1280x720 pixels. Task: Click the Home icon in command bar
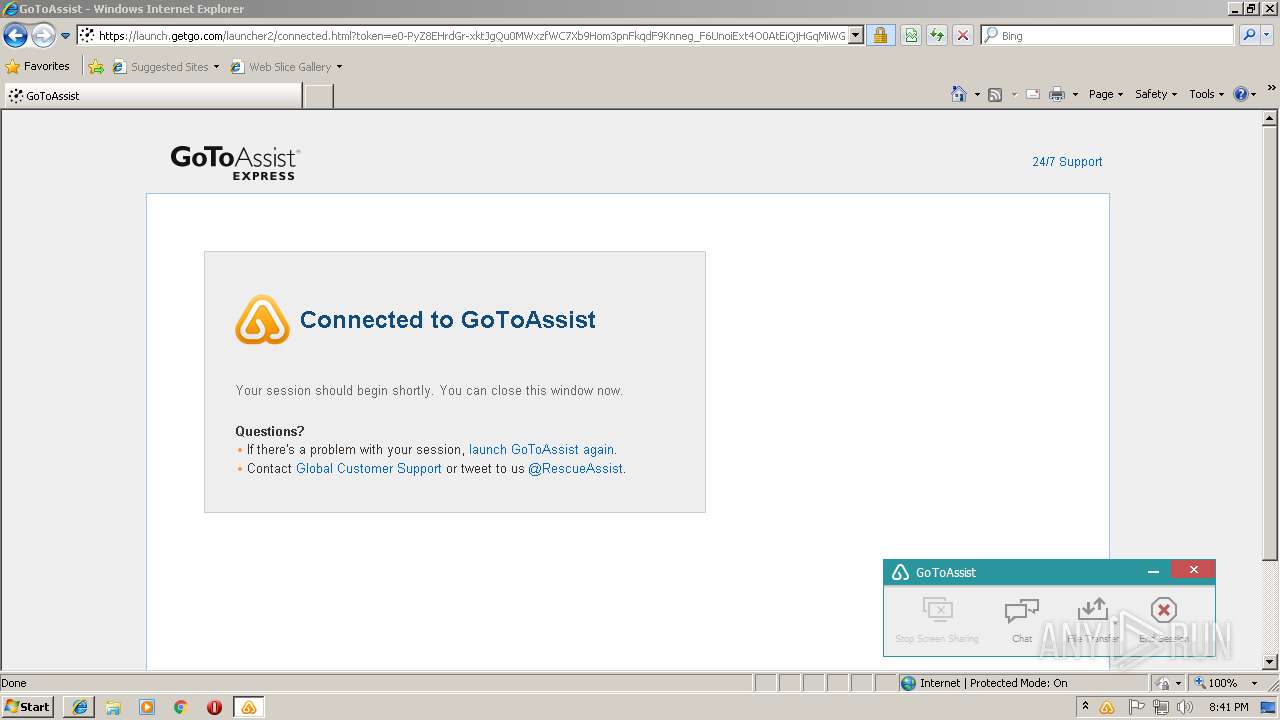(958, 94)
